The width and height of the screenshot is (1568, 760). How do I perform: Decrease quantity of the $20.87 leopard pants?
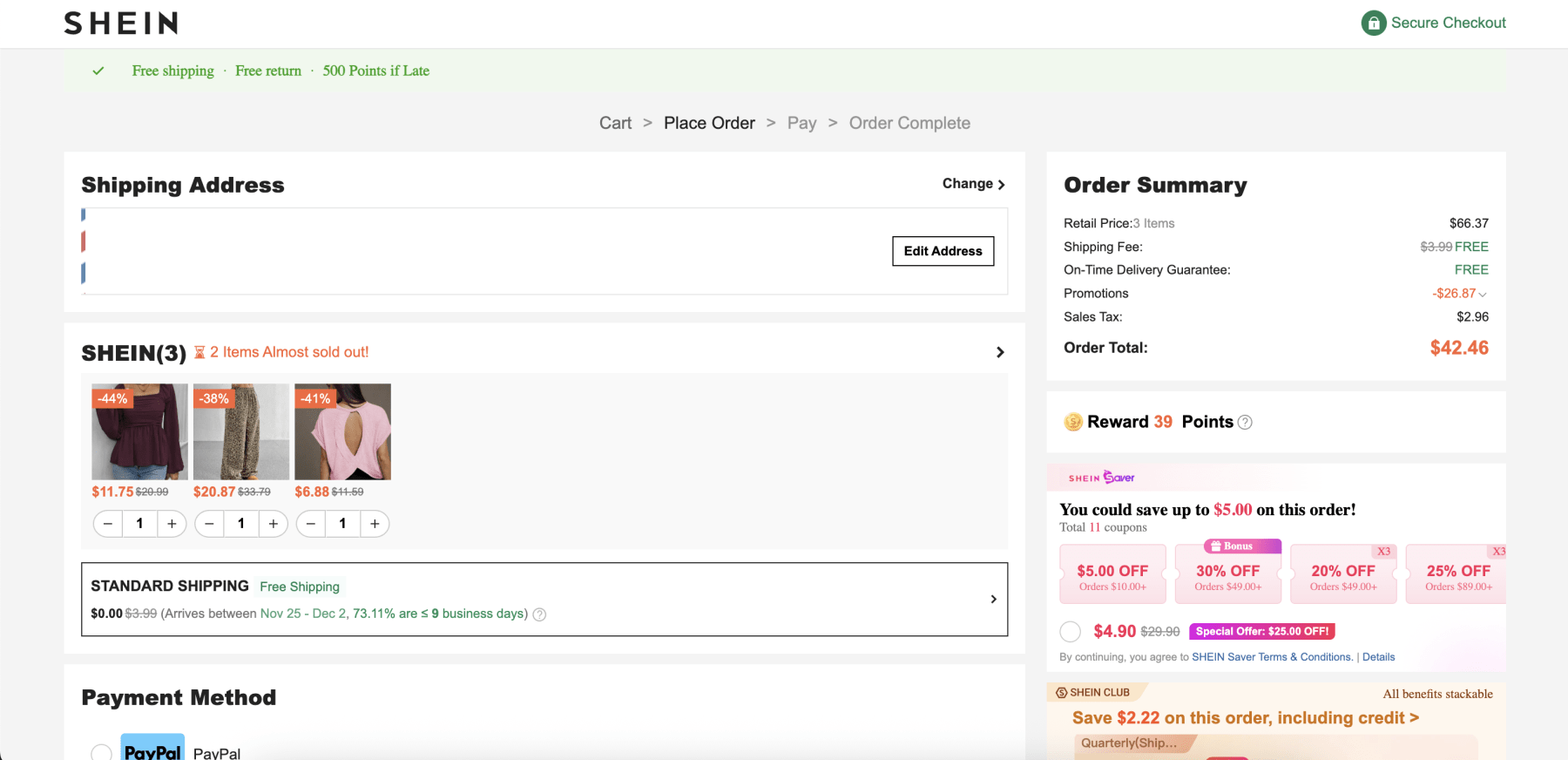tap(209, 524)
